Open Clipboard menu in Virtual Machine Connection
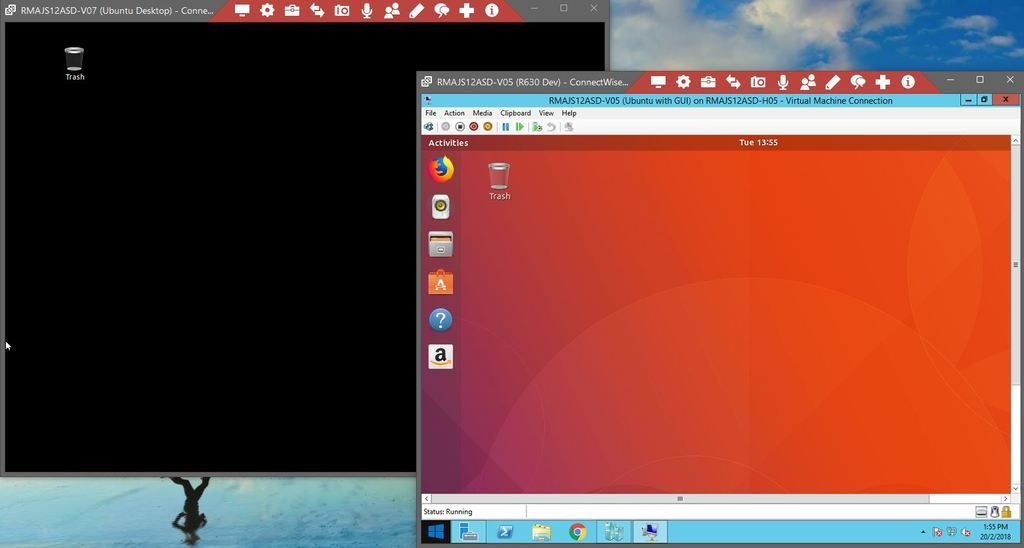Screen dimensions: 1024x548 click(515, 113)
